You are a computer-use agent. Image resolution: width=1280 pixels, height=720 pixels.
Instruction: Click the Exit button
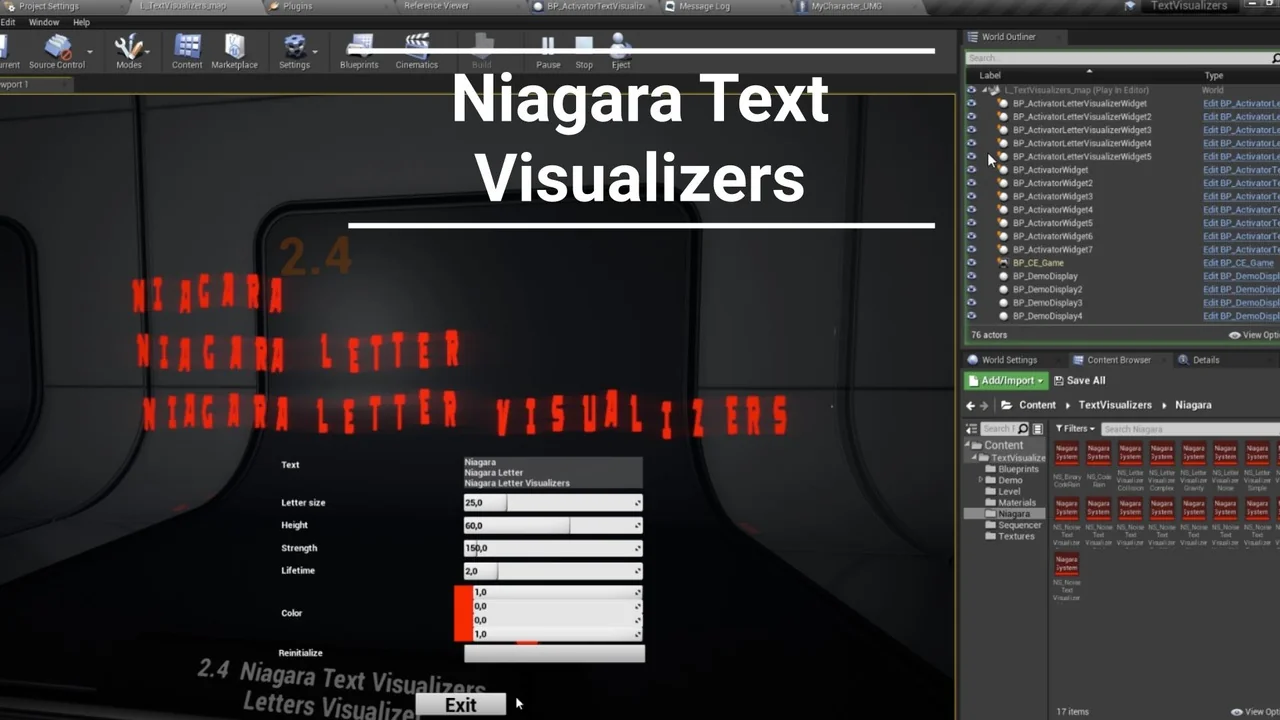click(x=460, y=705)
